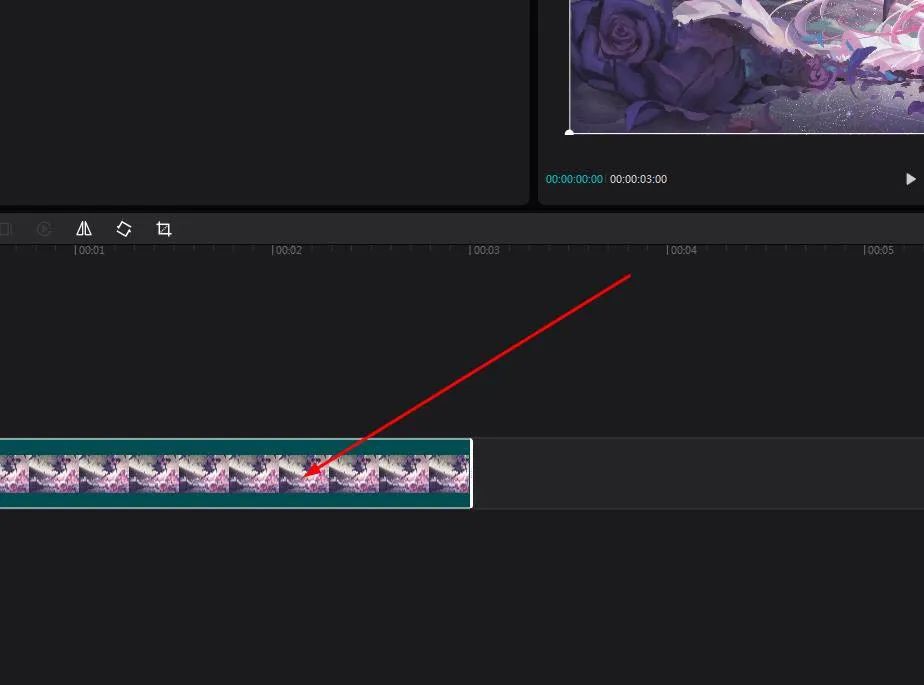
Task: Click the current timecode 00:00:00:00
Action: click(574, 179)
